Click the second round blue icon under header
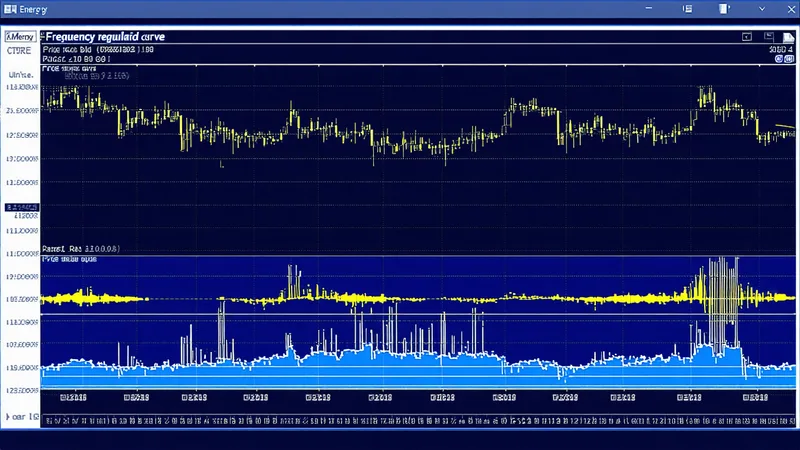This screenshot has height=450, width=800. click(789, 59)
